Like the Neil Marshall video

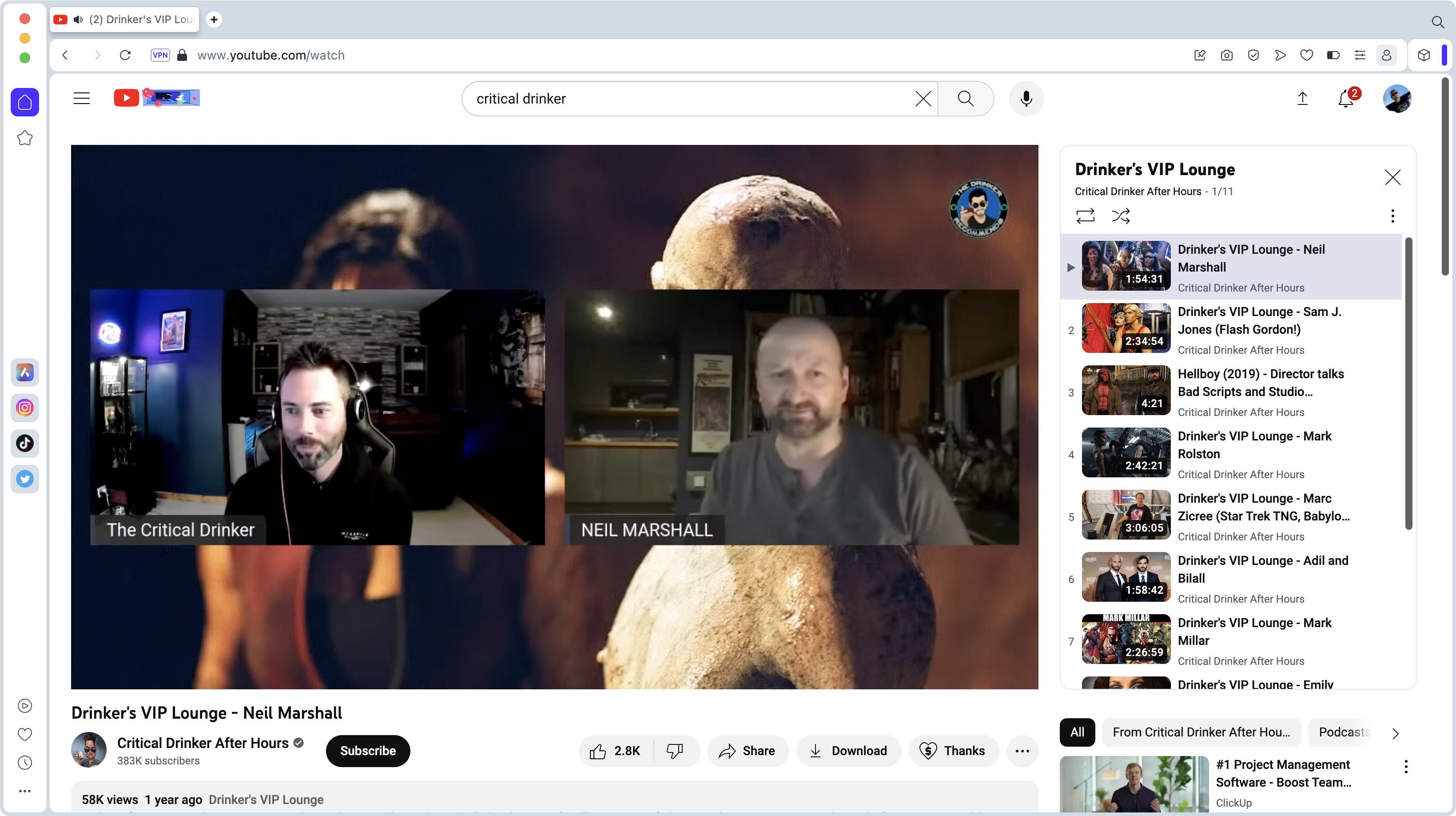(615, 751)
